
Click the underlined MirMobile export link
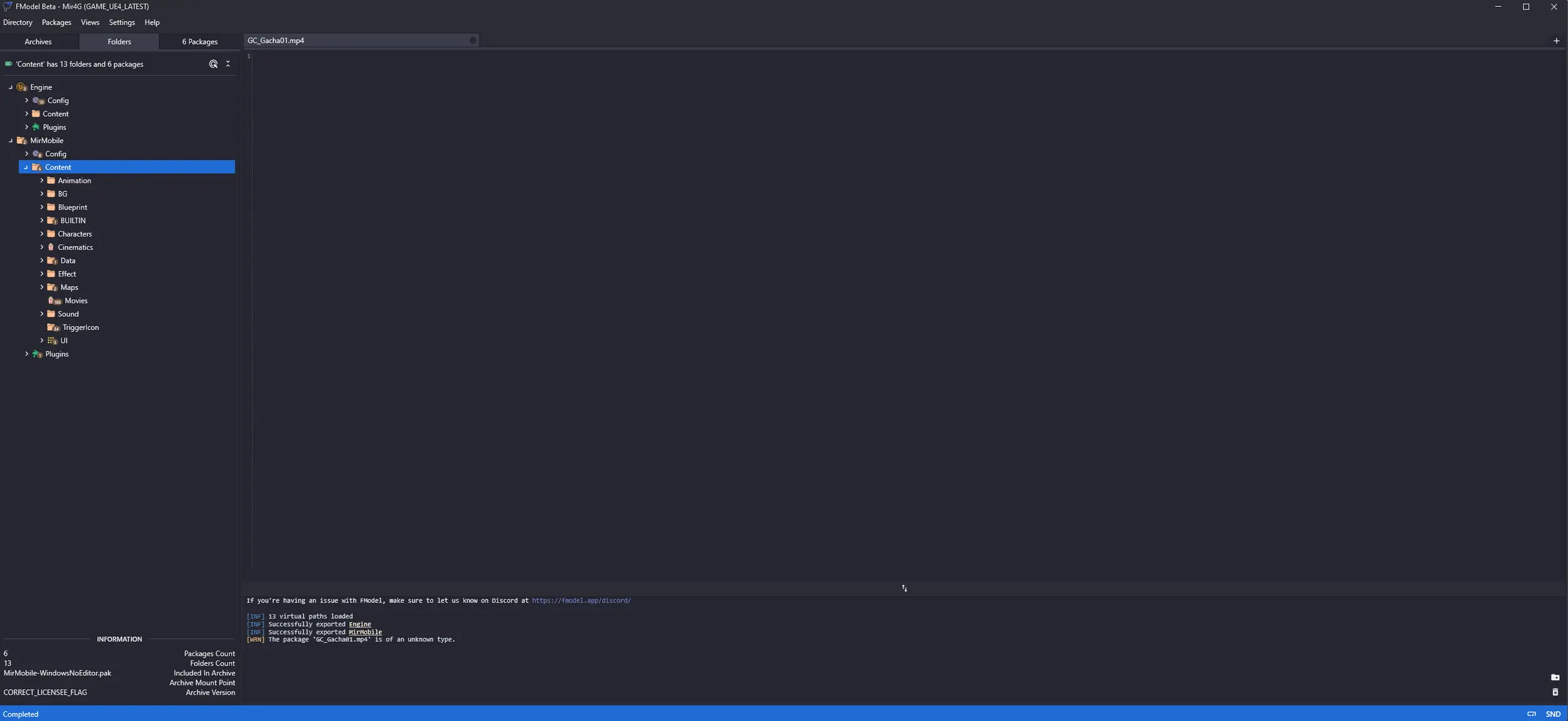(365, 632)
